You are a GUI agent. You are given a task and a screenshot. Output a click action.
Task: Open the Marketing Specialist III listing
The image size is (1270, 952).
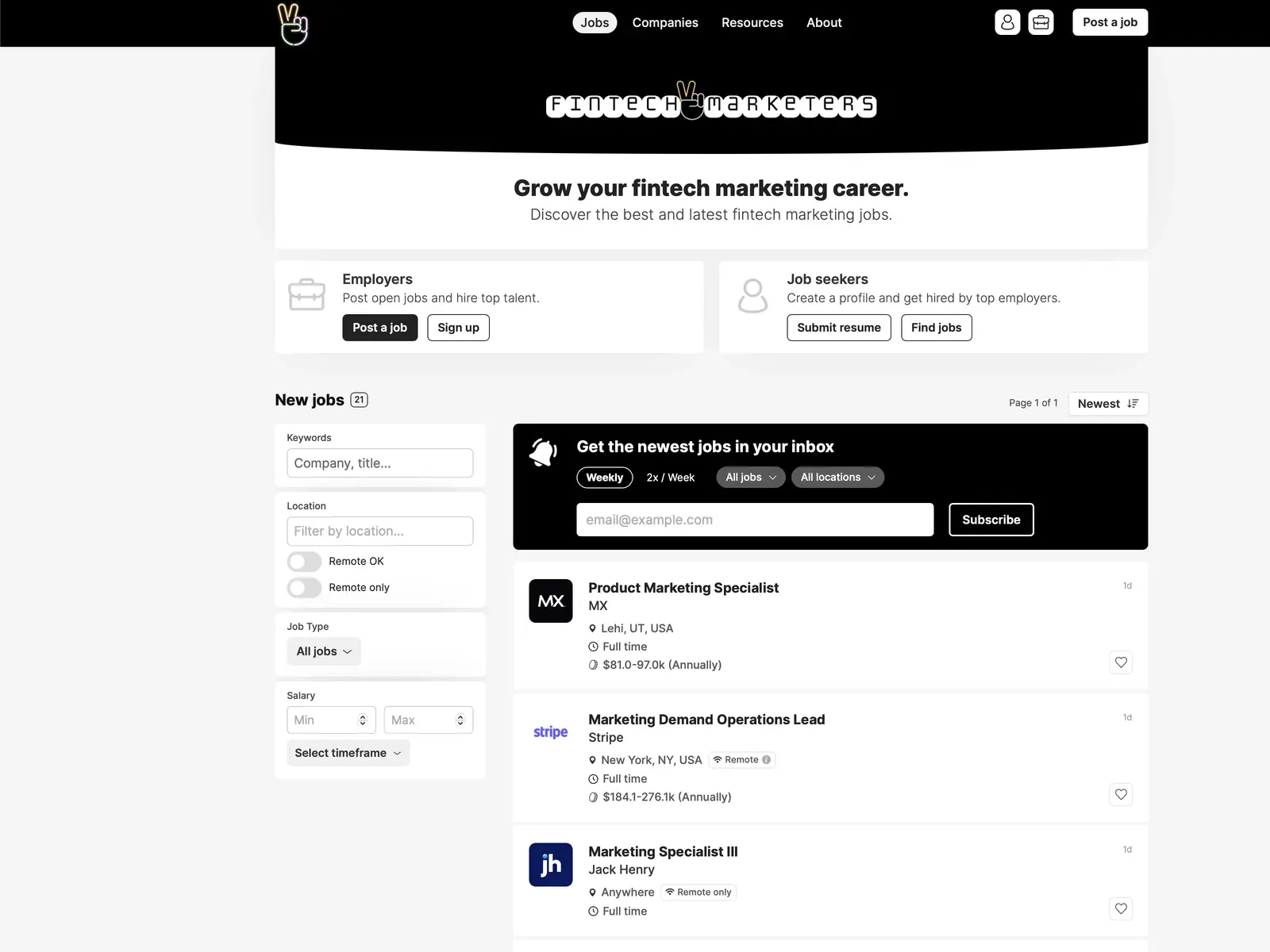663,852
